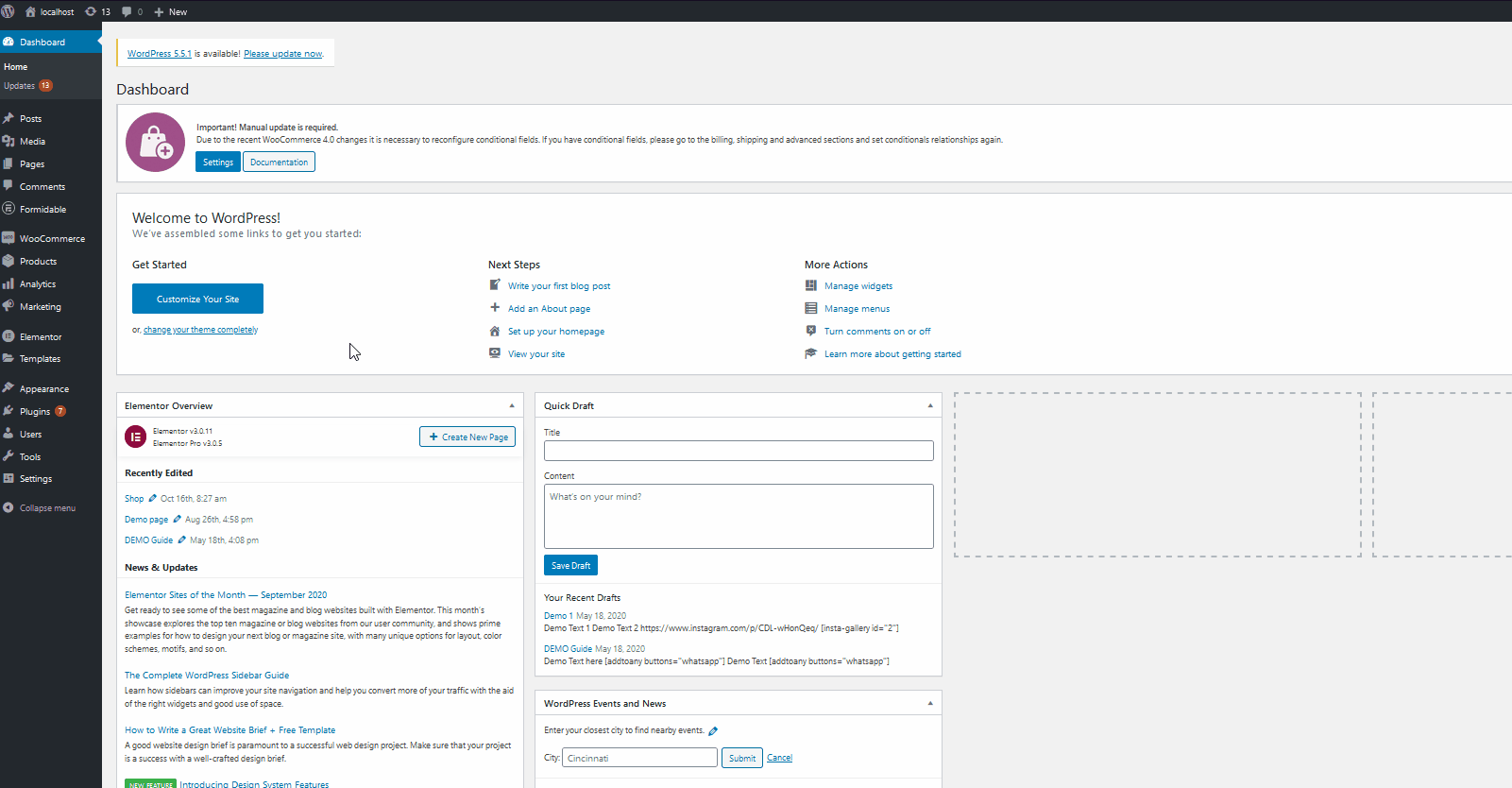The width and height of the screenshot is (1512, 788).
Task: Click the Elementor logo in Overview widget
Action: (x=136, y=437)
